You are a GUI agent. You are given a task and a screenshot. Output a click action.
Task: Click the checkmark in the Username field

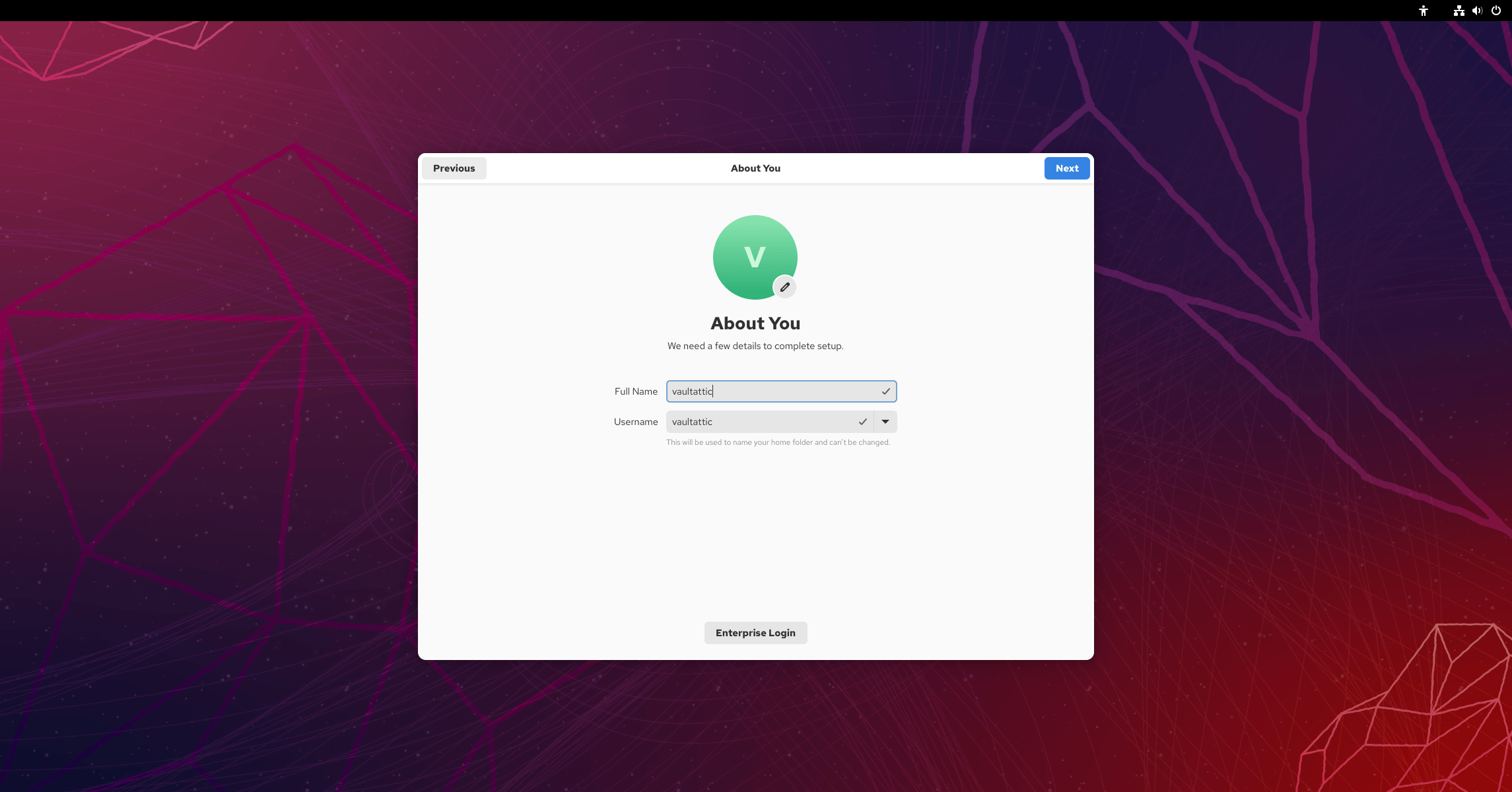[862, 422]
